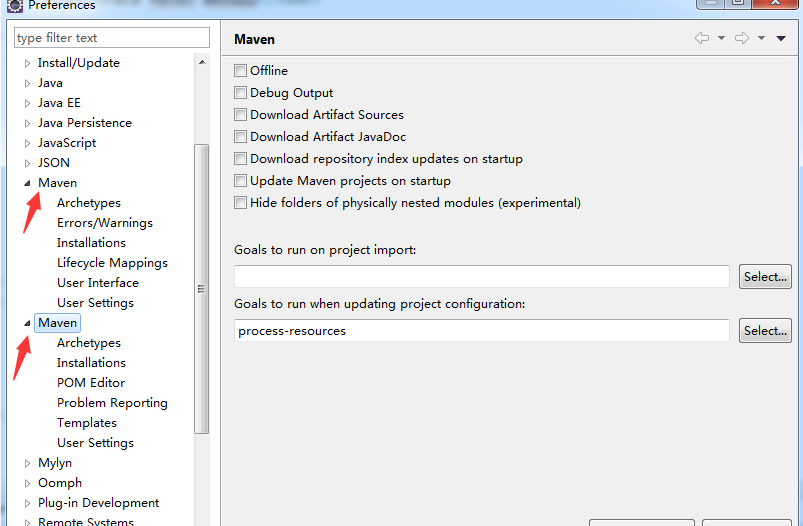
Task: Enable the Offline checkbox
Action: coord(240,70)
